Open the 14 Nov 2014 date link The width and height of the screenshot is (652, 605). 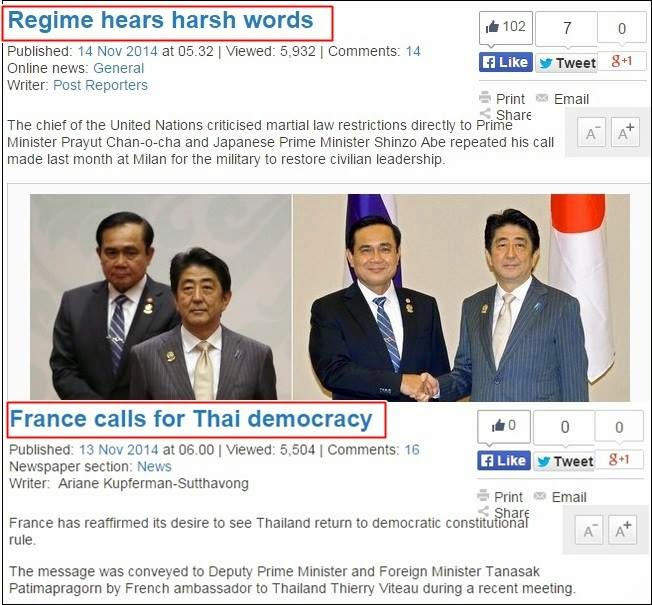(x=118, y=52)
